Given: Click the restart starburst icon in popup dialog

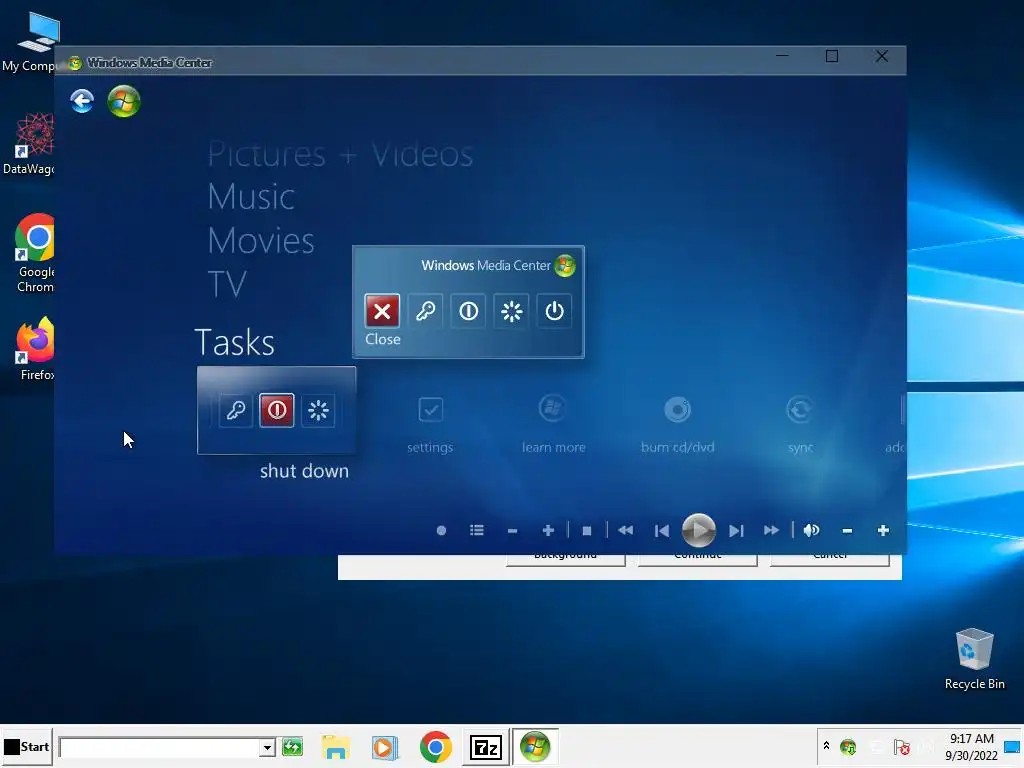Looking at the screenshot, I should (x=511, y=311).
